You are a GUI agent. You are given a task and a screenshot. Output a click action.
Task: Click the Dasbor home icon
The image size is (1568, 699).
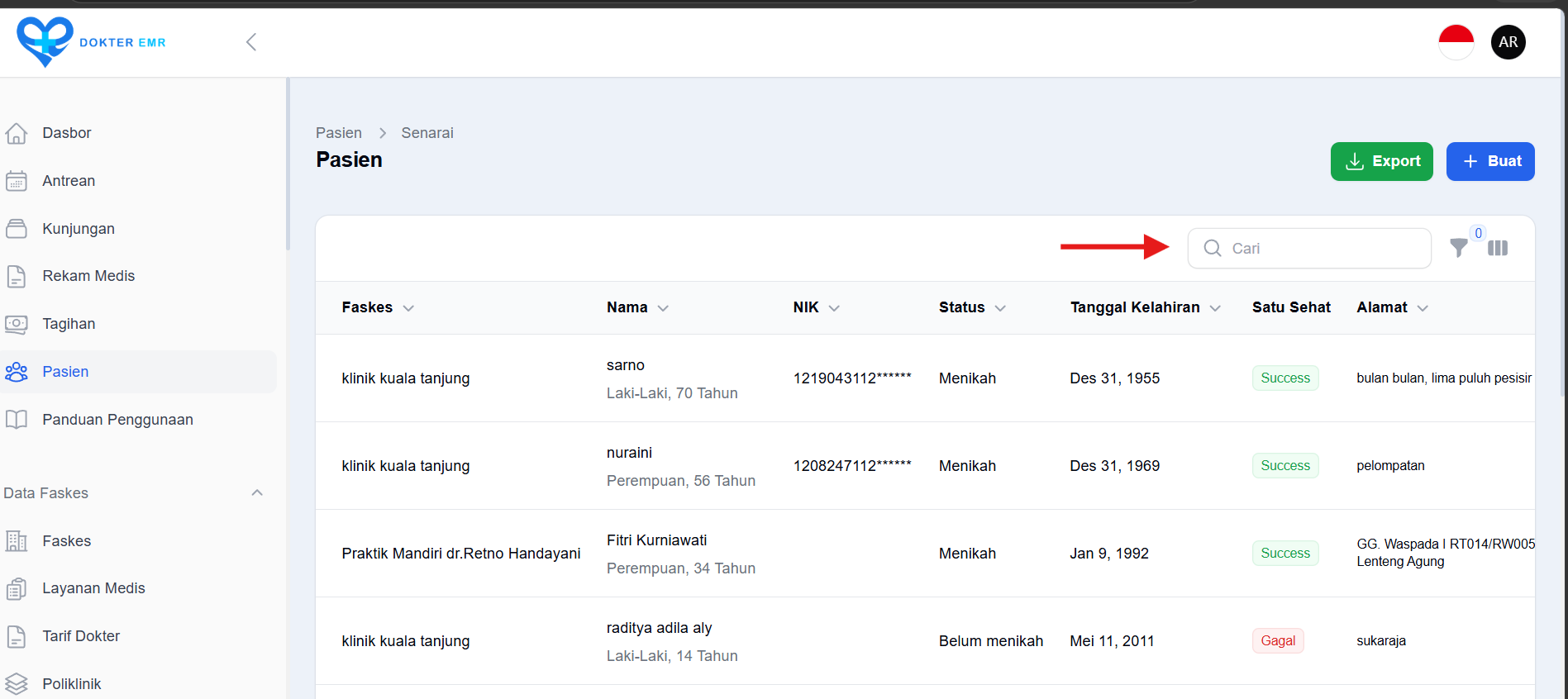click(17, 133)
